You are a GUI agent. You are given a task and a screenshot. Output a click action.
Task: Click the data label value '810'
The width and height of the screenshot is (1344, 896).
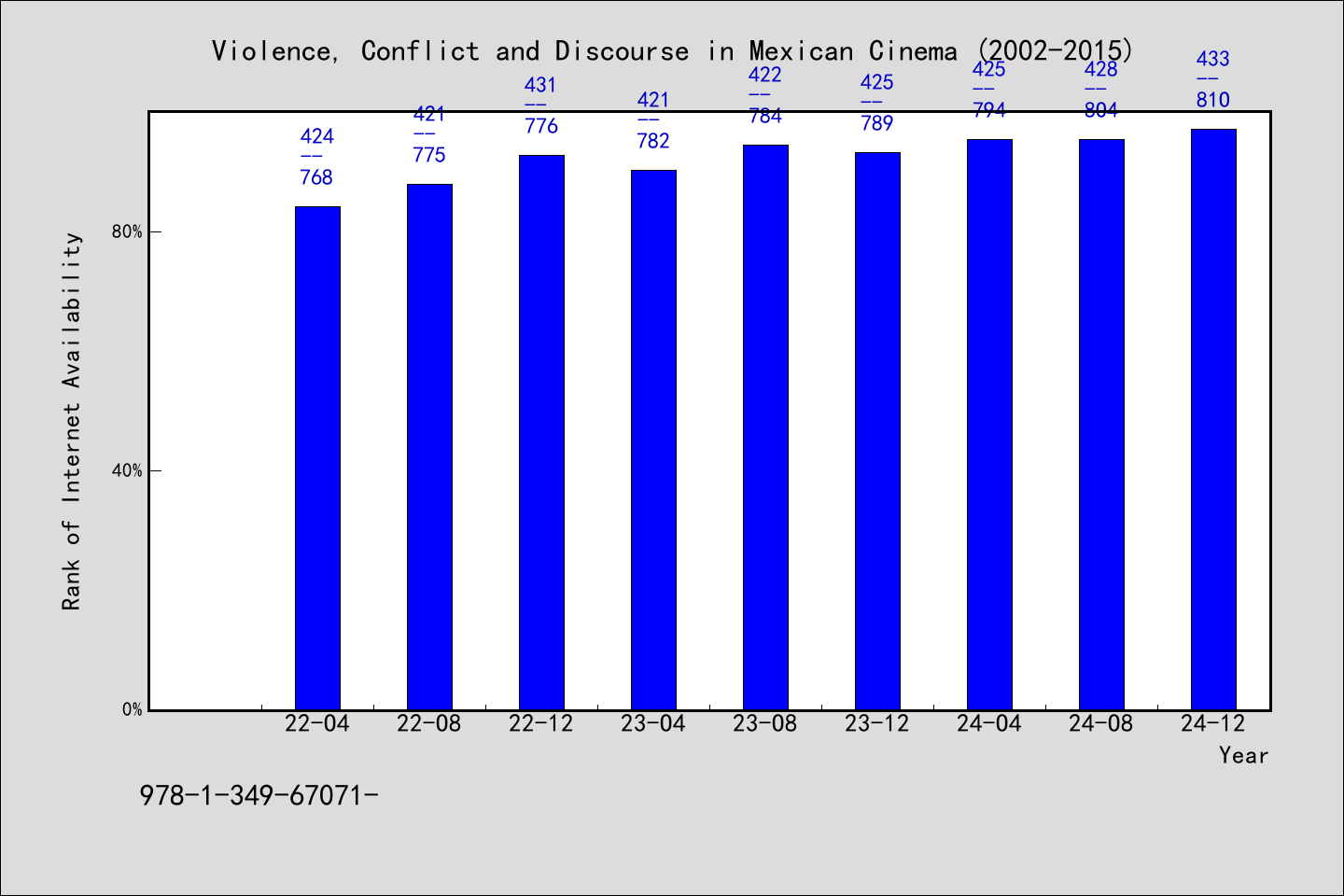point(1213,100)
